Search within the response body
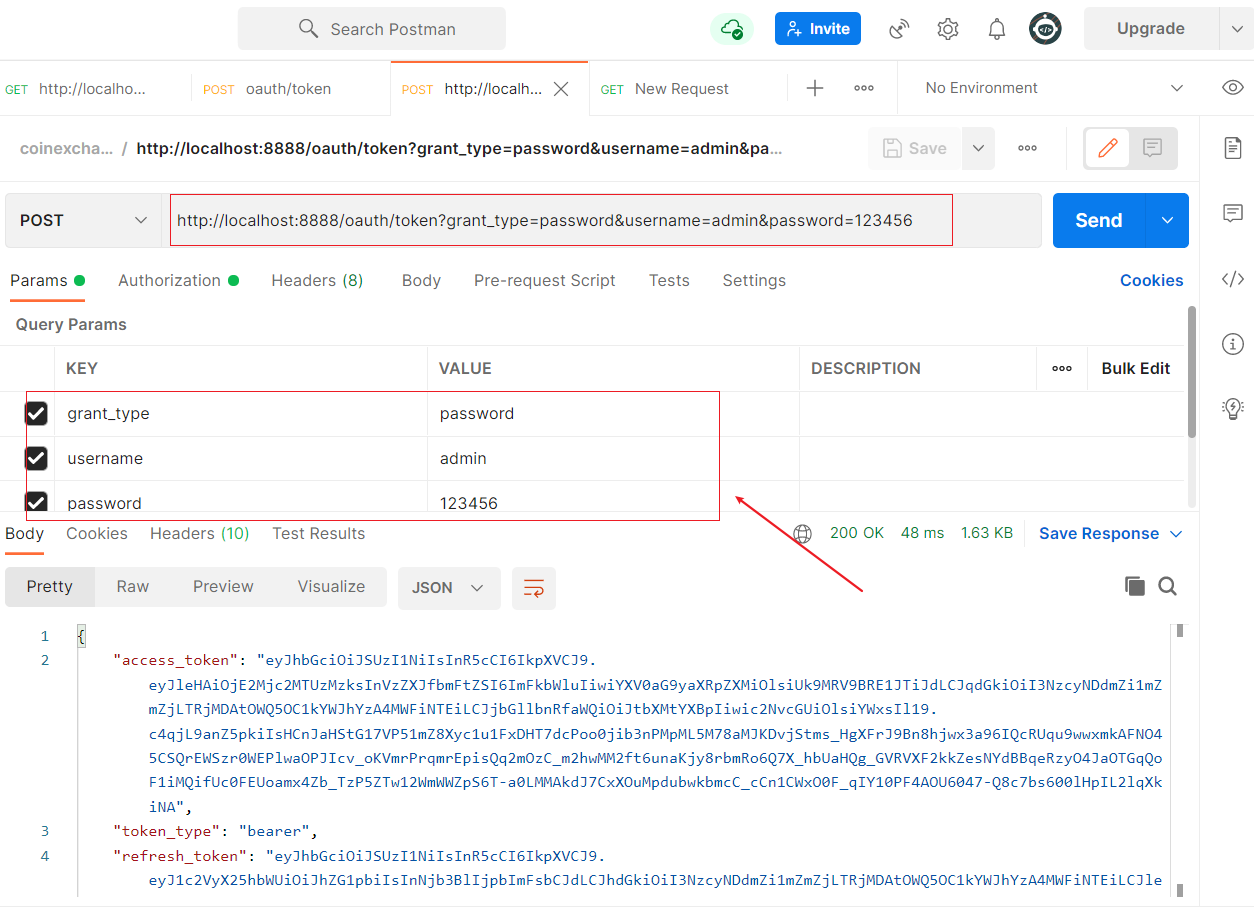The height and width of the screenshot is (912, 1254). [x=1167, y=587]
